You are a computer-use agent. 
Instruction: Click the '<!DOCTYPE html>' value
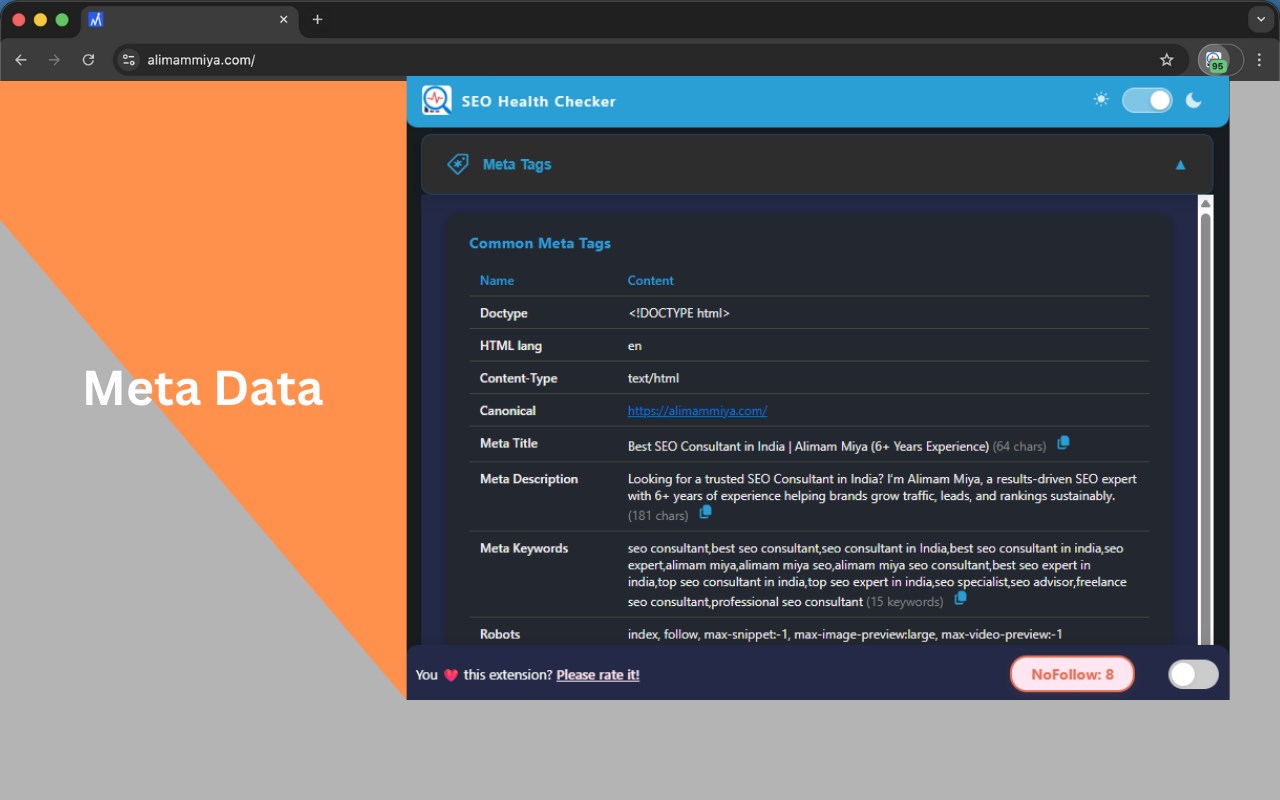(679, 313)
